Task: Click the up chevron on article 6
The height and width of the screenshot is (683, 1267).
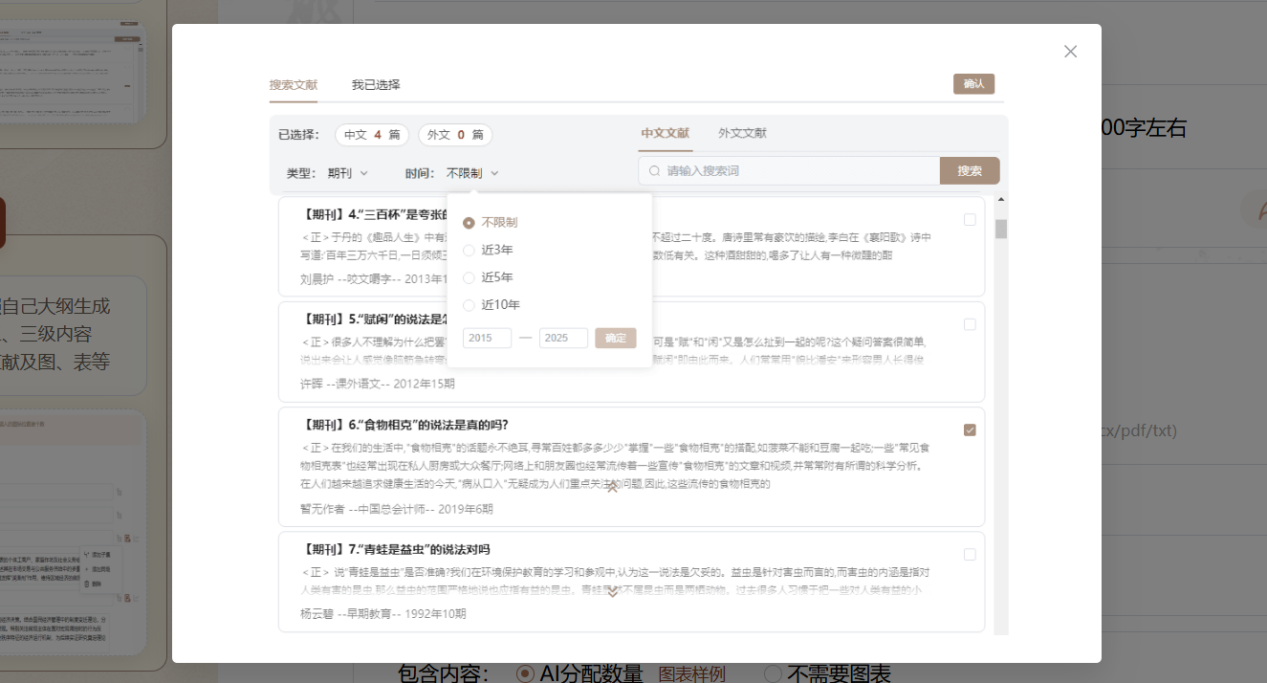Action: [613, 489]
